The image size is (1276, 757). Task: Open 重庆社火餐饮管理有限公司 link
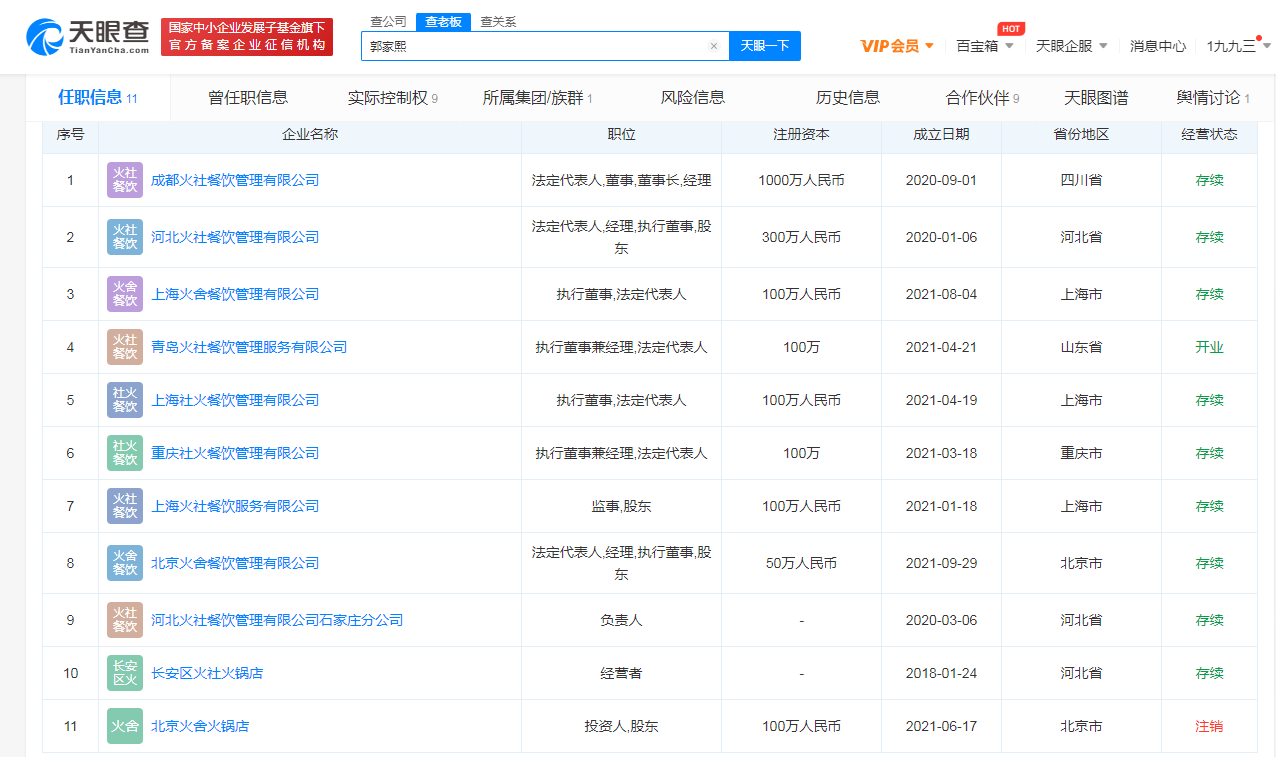(235, 453)
